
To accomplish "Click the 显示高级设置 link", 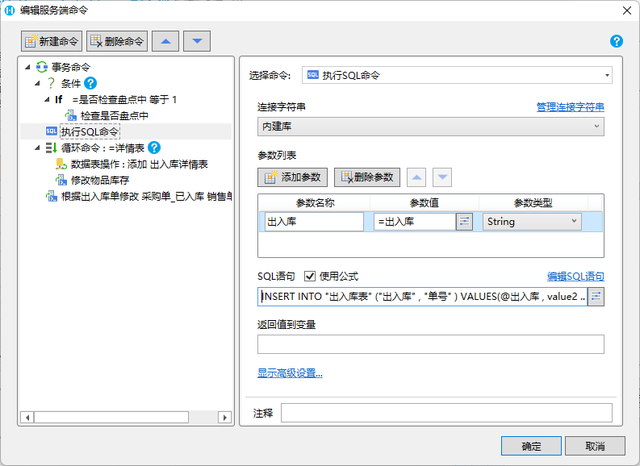I will 290,373.
